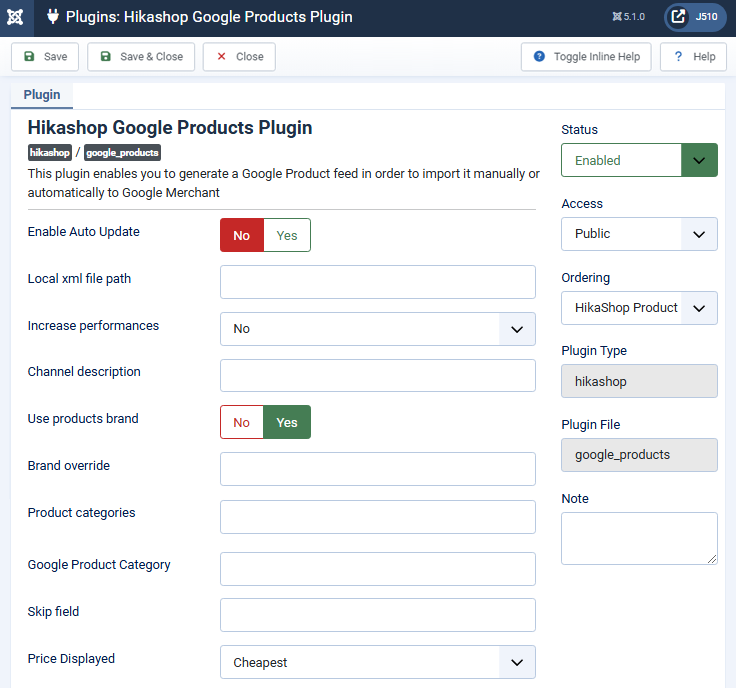Click the Local xml file path field
Image resolution: width=736 pixels, height=688 pixels.
[x=378, y=282]
